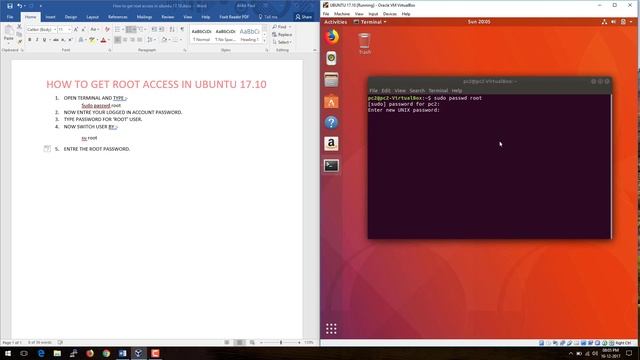Save the Word document via quick-access Save icon
Screen dimensions: 640x360
point(10,6)
